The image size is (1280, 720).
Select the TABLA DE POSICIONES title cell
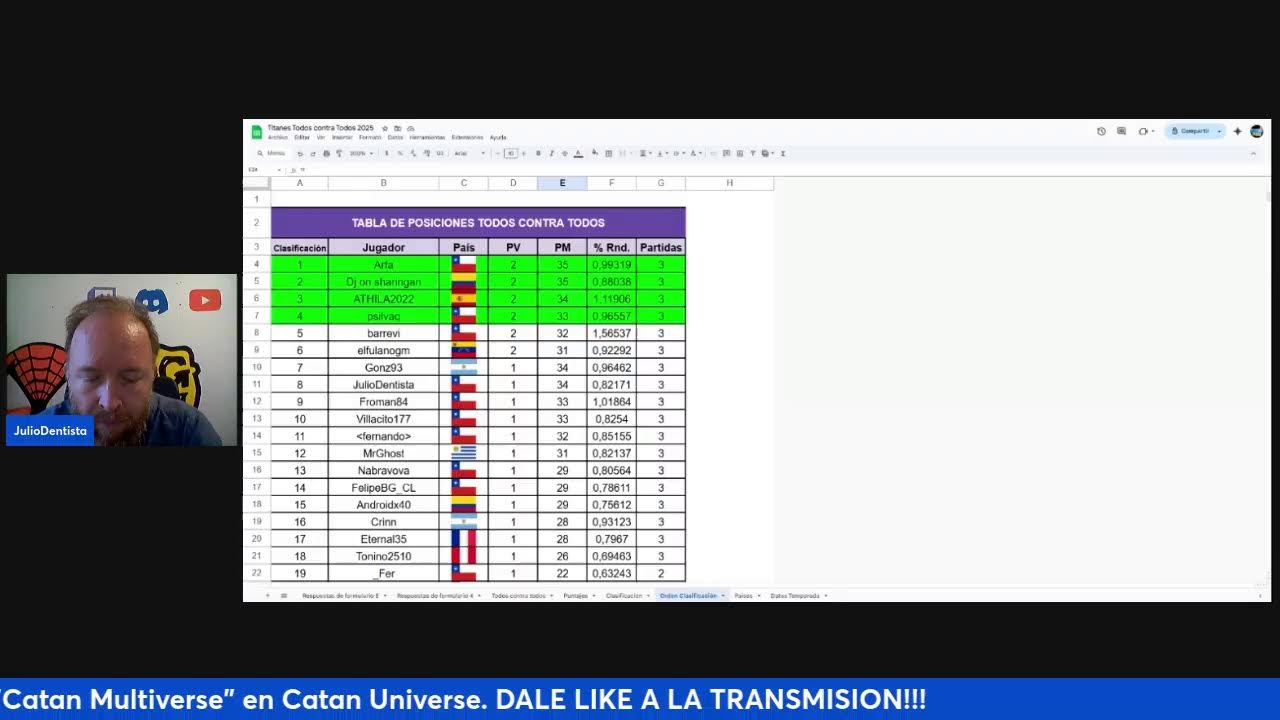(x=478, y=222)
